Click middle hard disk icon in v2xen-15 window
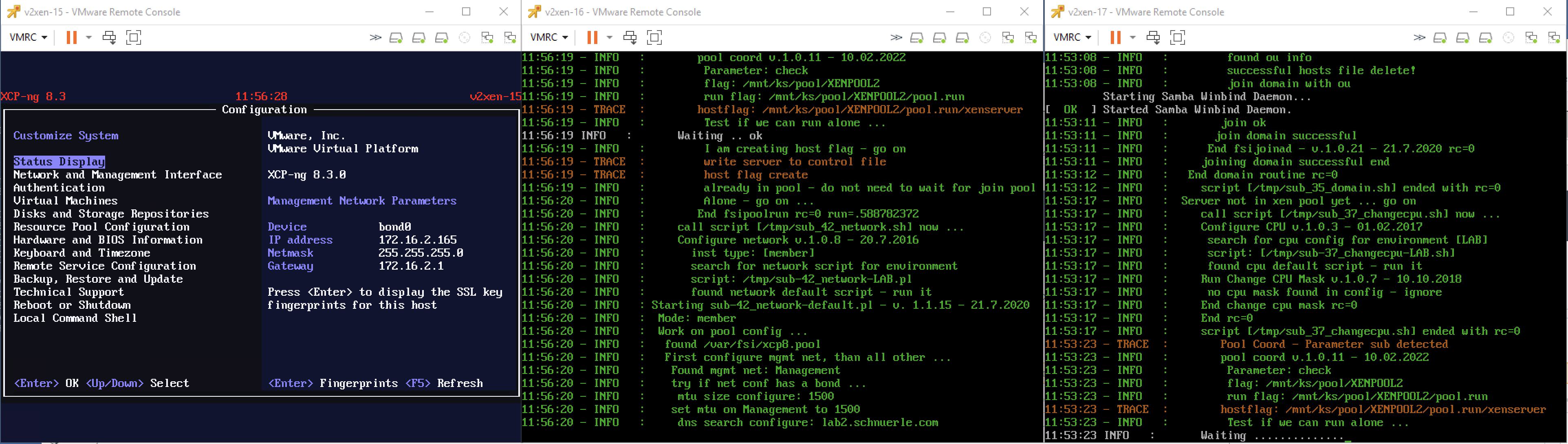This screenshot has width=1568, height=444. pyautogui.click(x=419, y=38)
